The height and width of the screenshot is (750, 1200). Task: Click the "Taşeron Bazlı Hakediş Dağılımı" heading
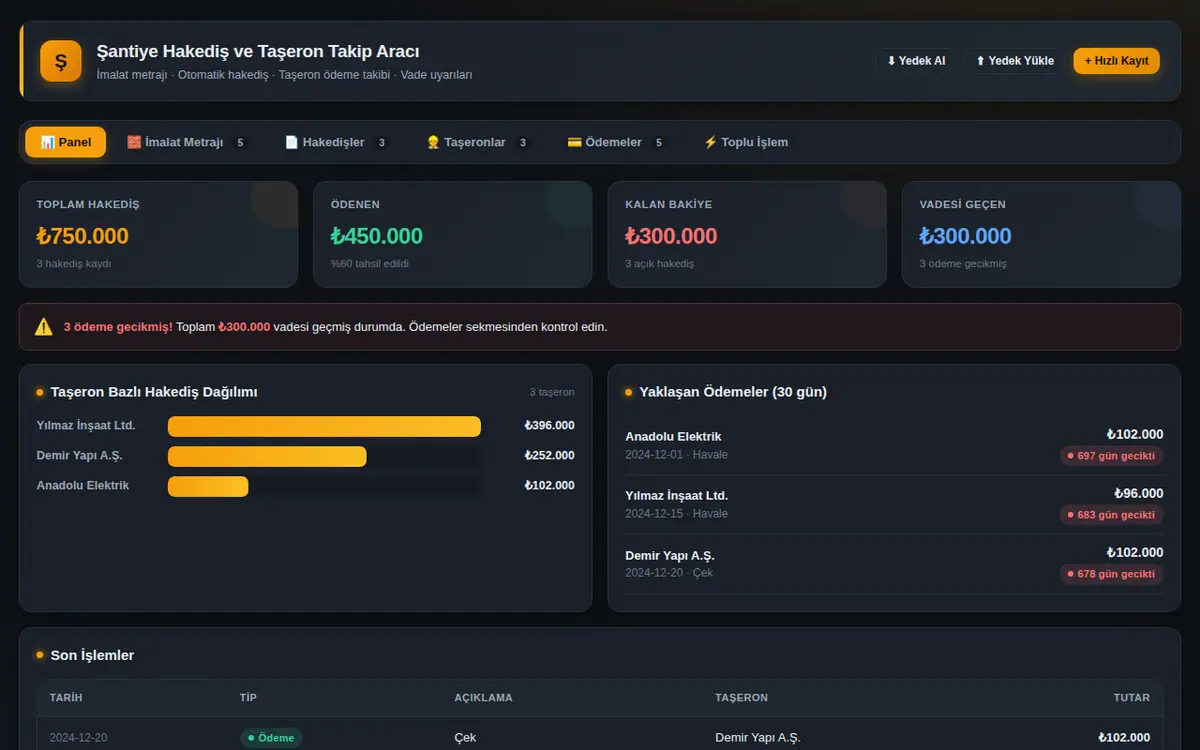coord(154,392)
